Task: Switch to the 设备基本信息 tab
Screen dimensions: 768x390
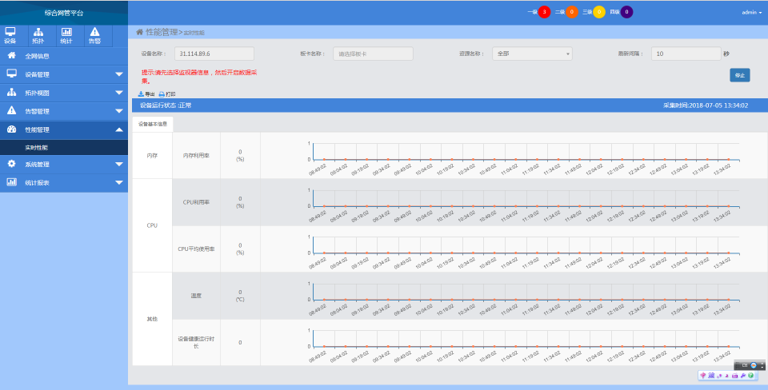Action: [x=152, y=124]
